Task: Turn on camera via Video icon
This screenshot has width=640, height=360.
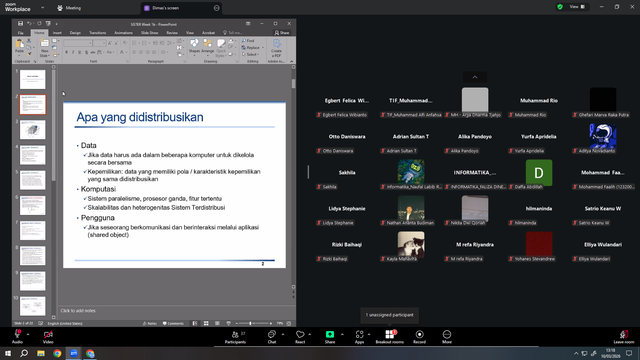Action: [48, 334]
